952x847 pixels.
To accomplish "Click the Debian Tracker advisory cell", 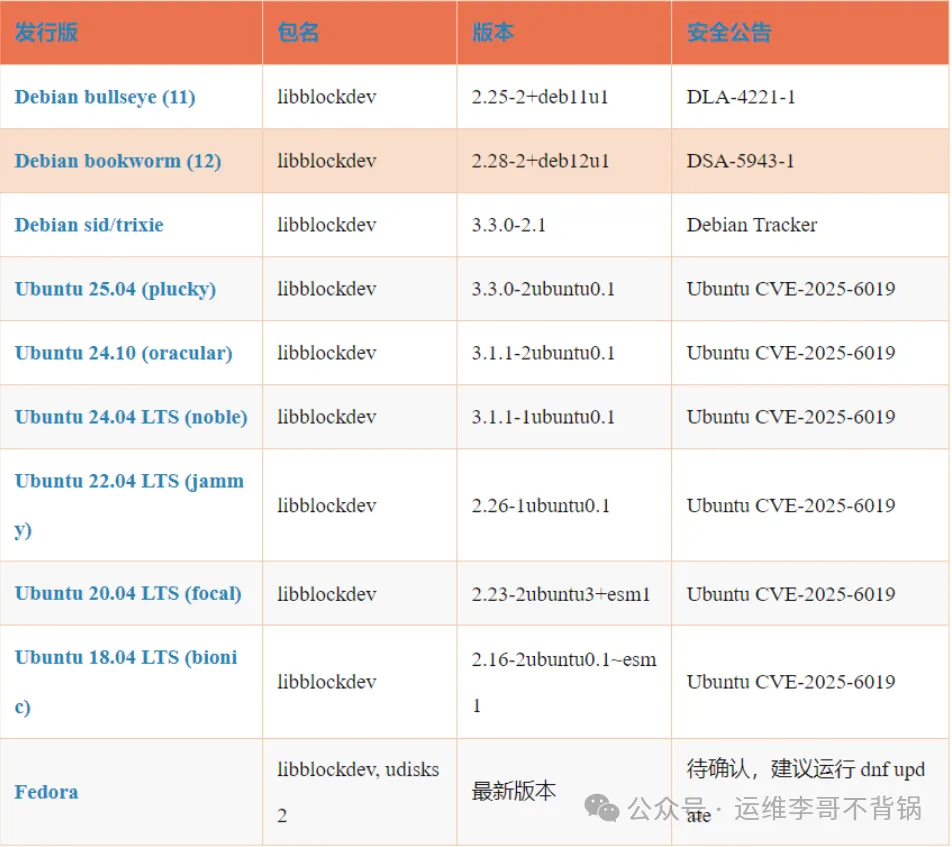I will click(751, 225).
